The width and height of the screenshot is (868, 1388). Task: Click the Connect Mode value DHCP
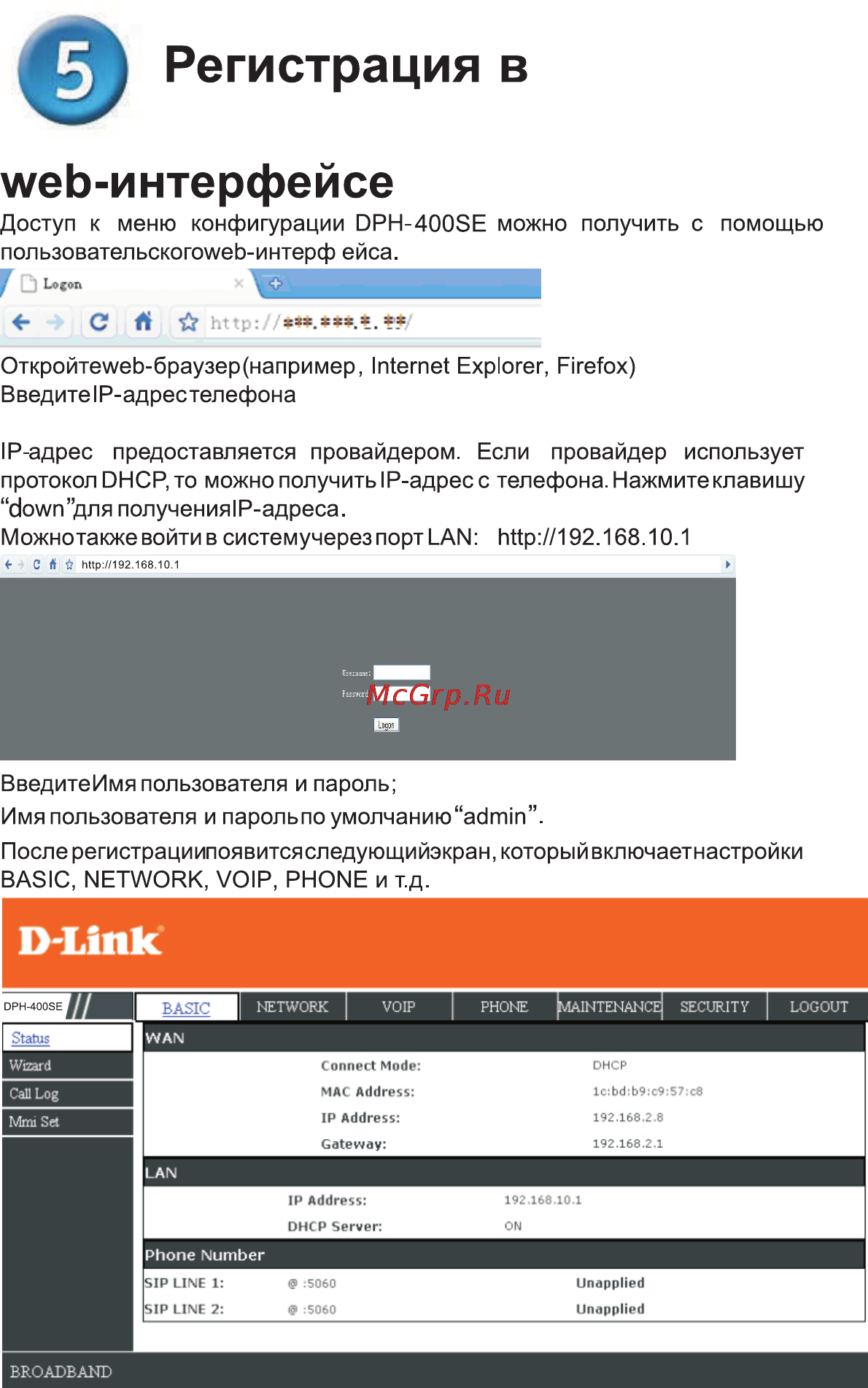[610, 1065]
